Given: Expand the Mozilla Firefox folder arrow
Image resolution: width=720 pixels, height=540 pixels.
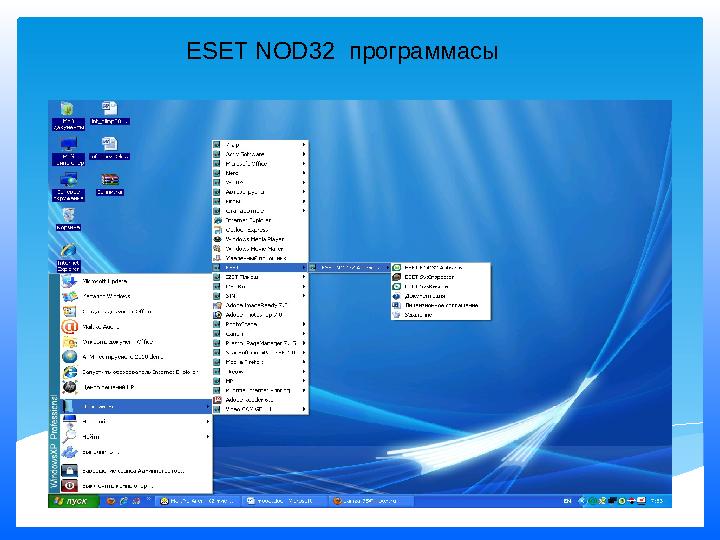Looking at the screenshot, I should coord(304,362).
